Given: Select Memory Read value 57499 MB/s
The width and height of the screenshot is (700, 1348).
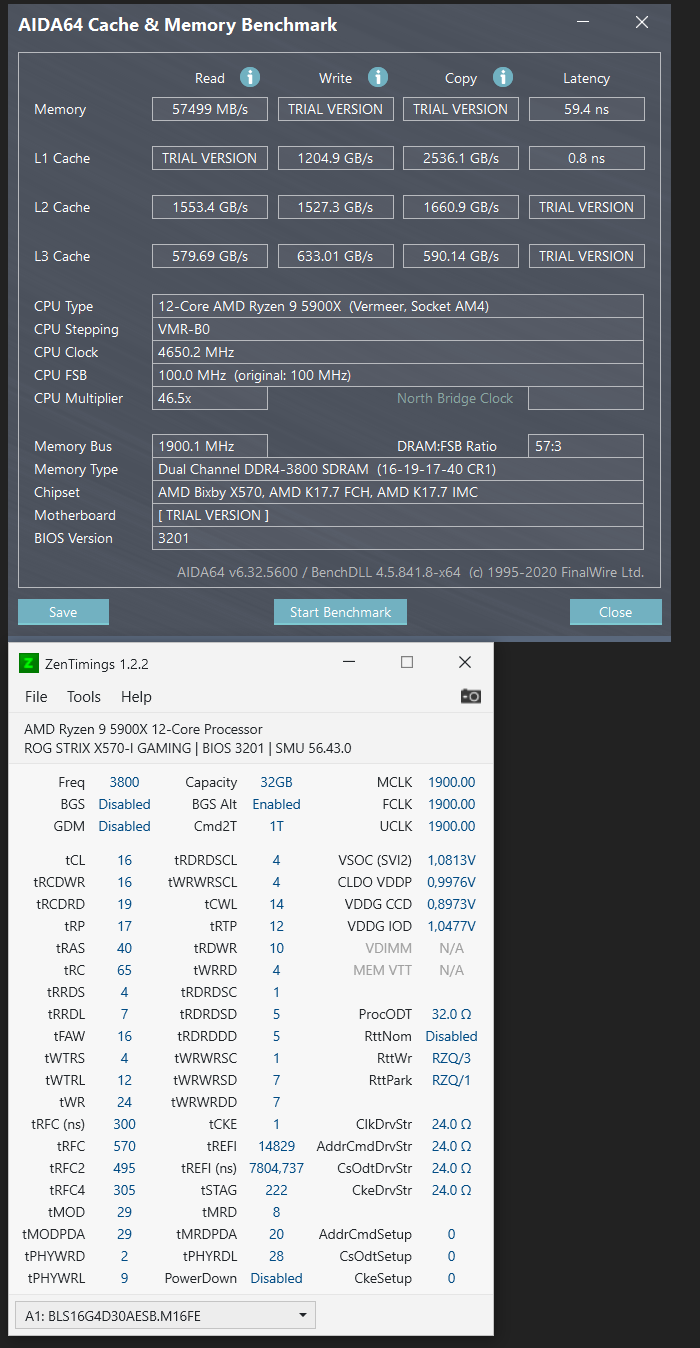Looking at the screenshot, I should 210,109.
